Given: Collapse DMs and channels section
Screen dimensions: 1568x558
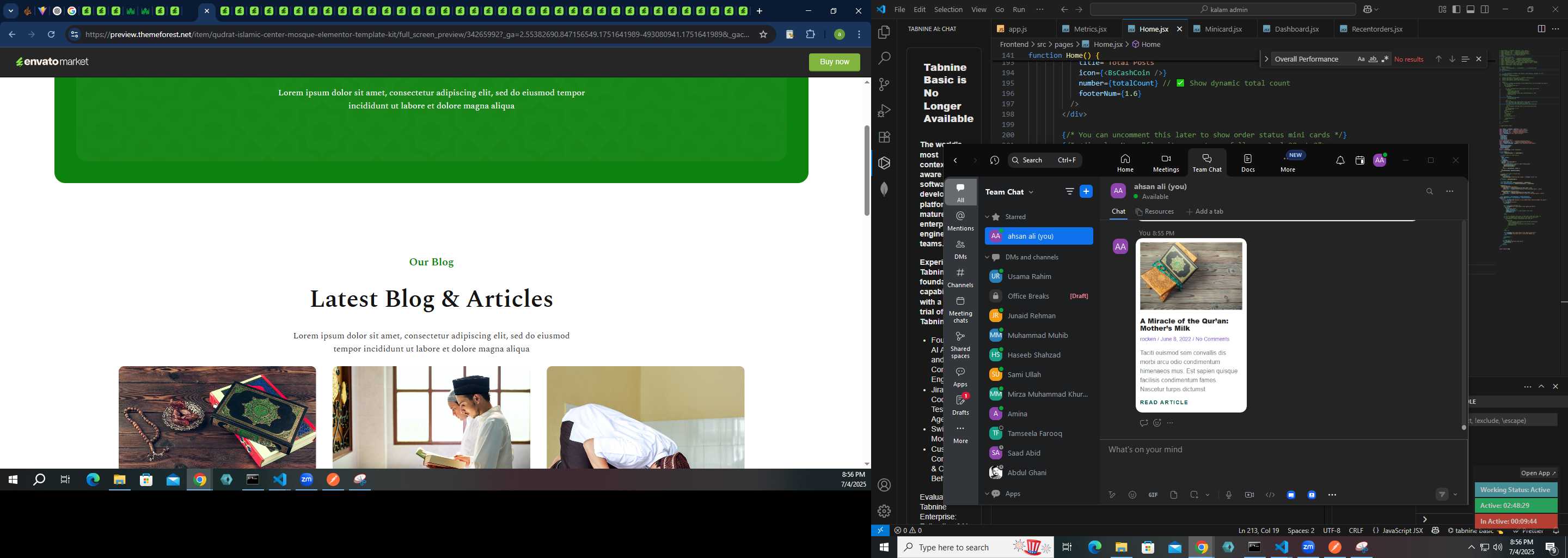Looking at the screenshot, I should [987, 257].
